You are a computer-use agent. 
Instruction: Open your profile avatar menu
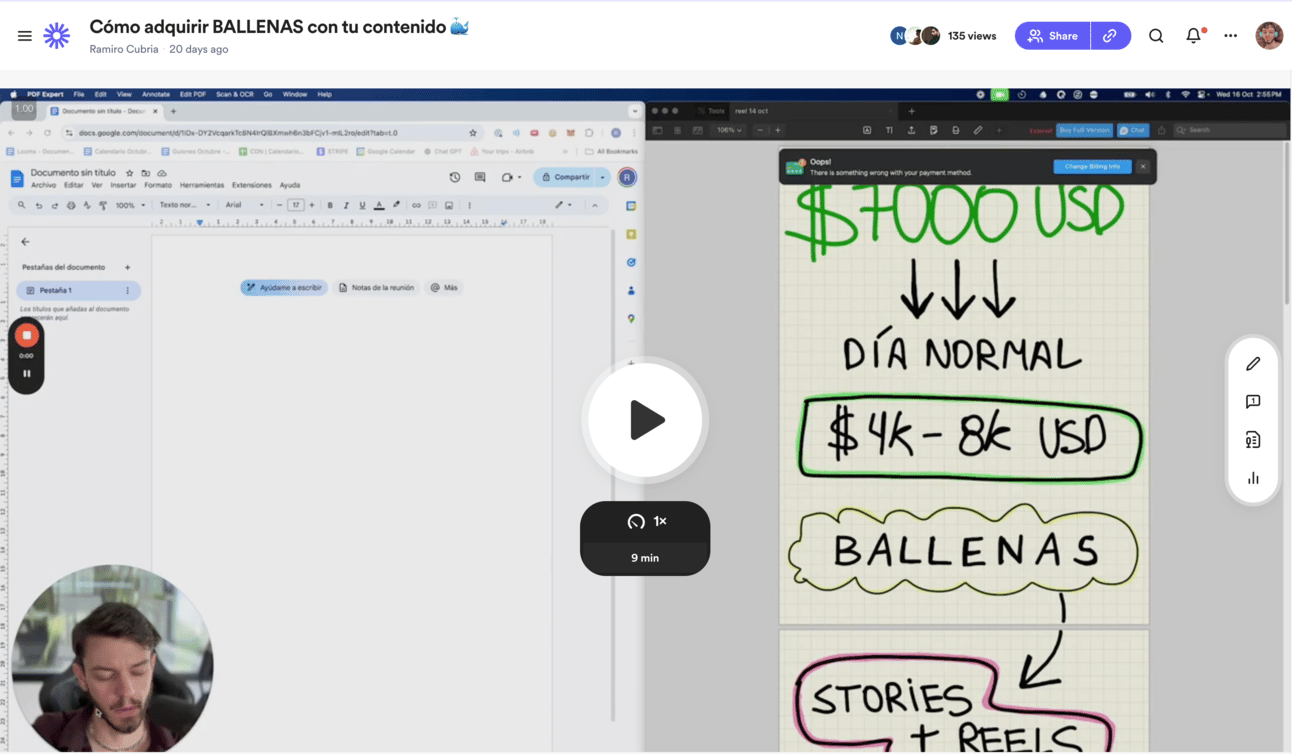point(1269,35)
